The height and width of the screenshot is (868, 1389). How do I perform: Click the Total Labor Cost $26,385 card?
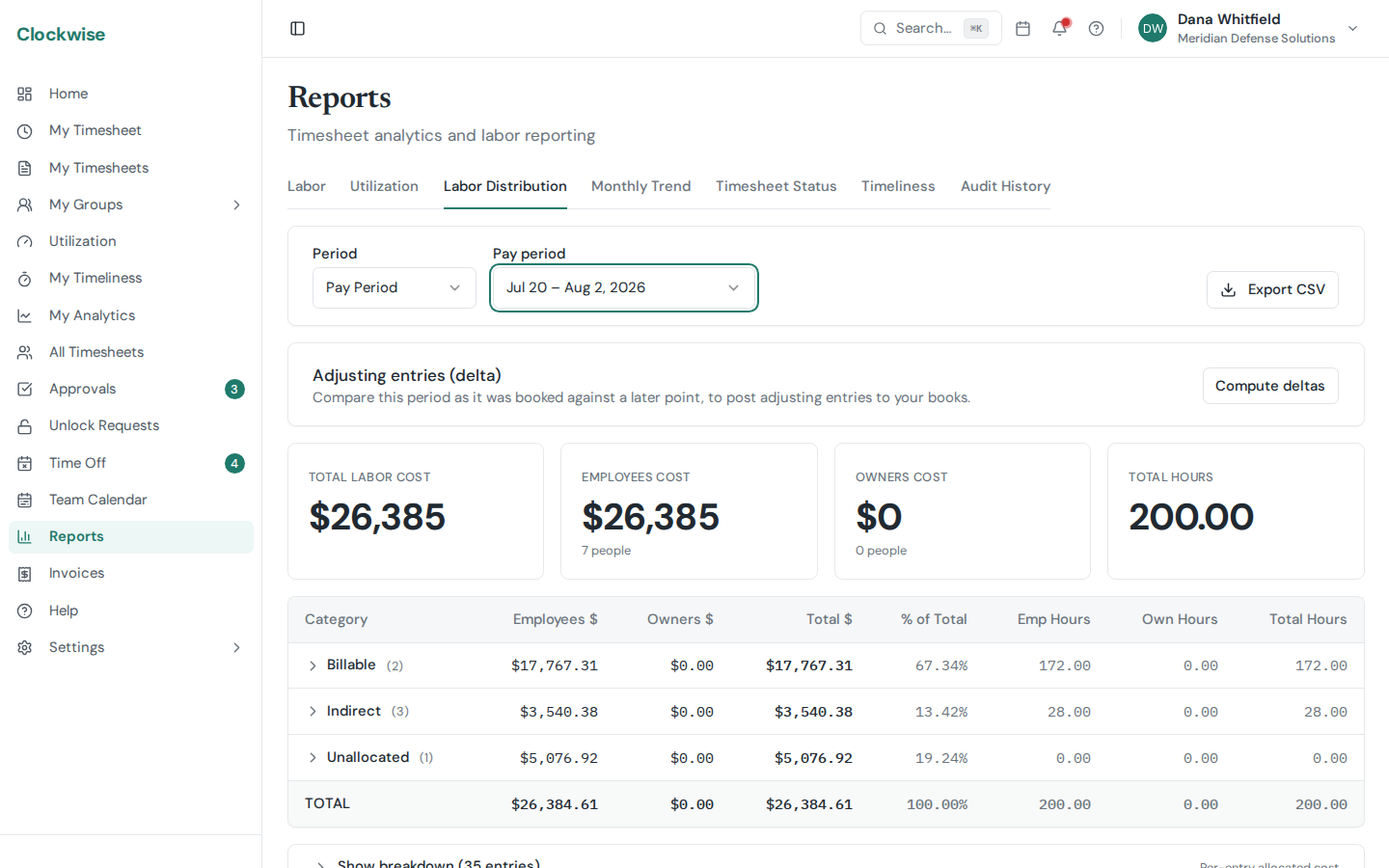416,511
